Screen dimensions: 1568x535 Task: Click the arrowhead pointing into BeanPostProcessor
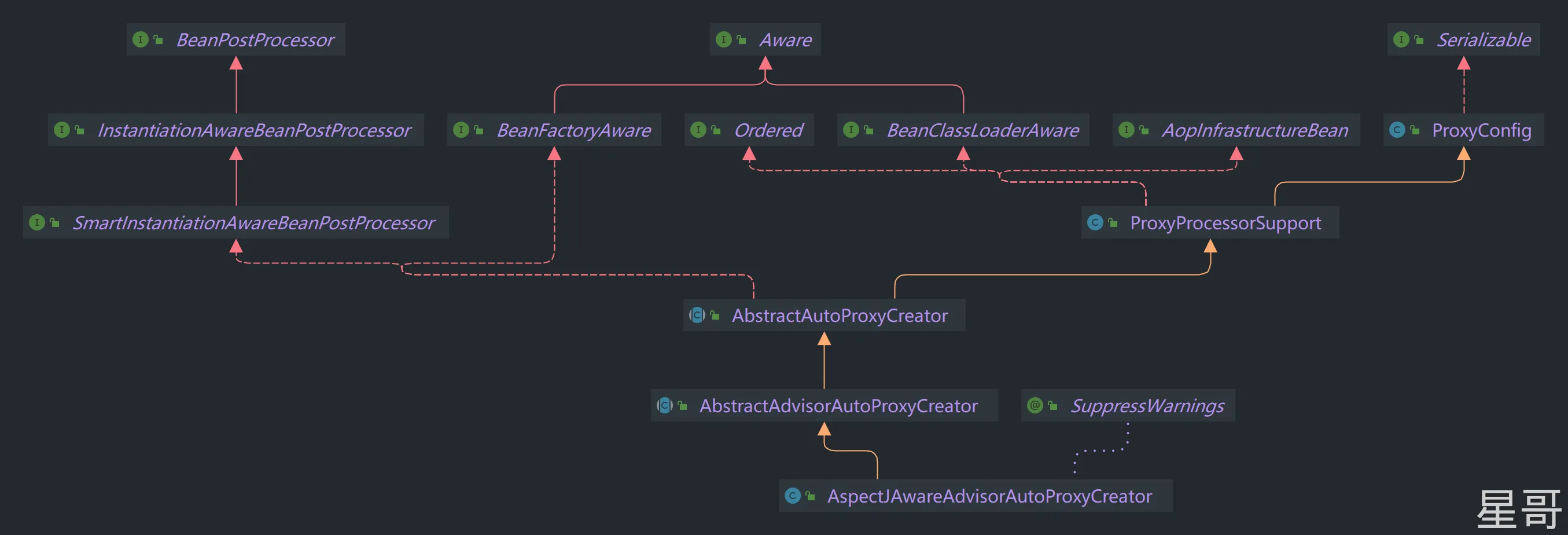point(236,63)
